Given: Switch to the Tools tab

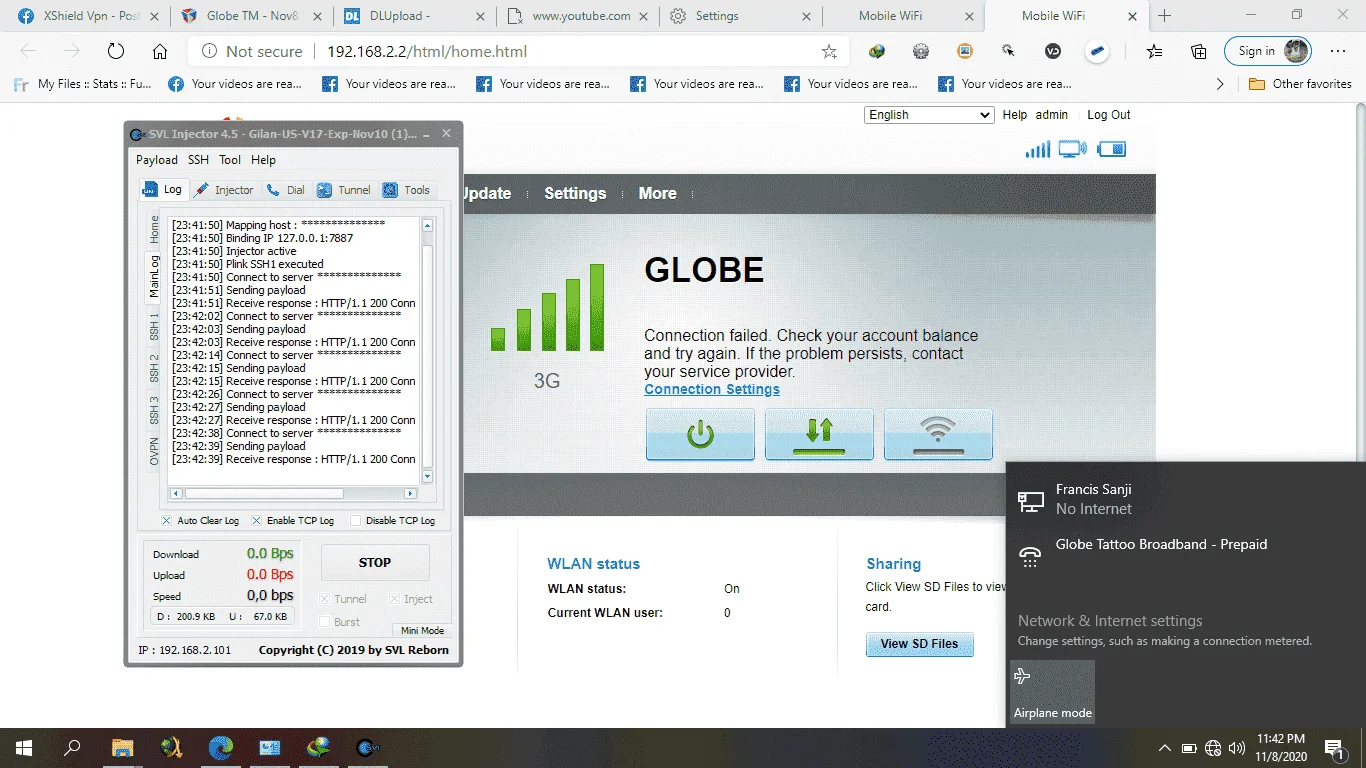Looking at the screenshot, I should click(x=407, y=190).
